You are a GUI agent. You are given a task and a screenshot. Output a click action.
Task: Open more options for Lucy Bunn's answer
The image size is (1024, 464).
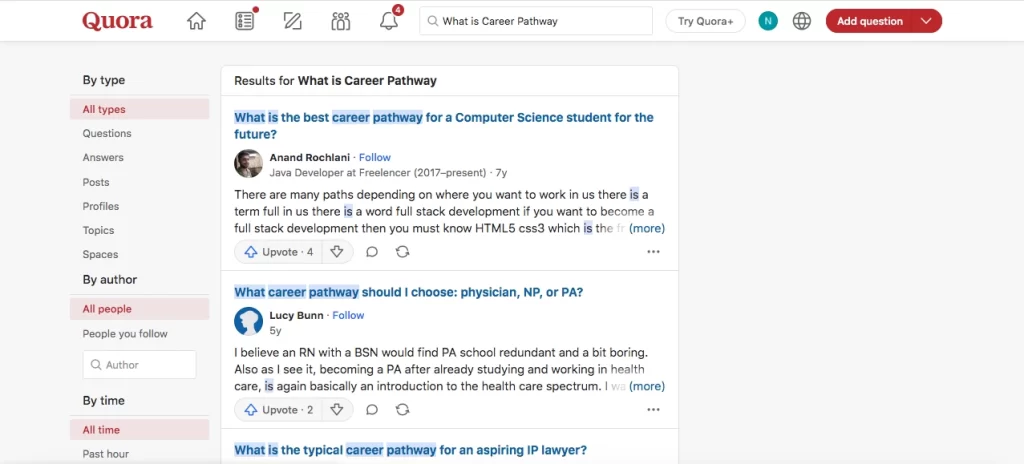pyautogui.click(x=653, y=410)
